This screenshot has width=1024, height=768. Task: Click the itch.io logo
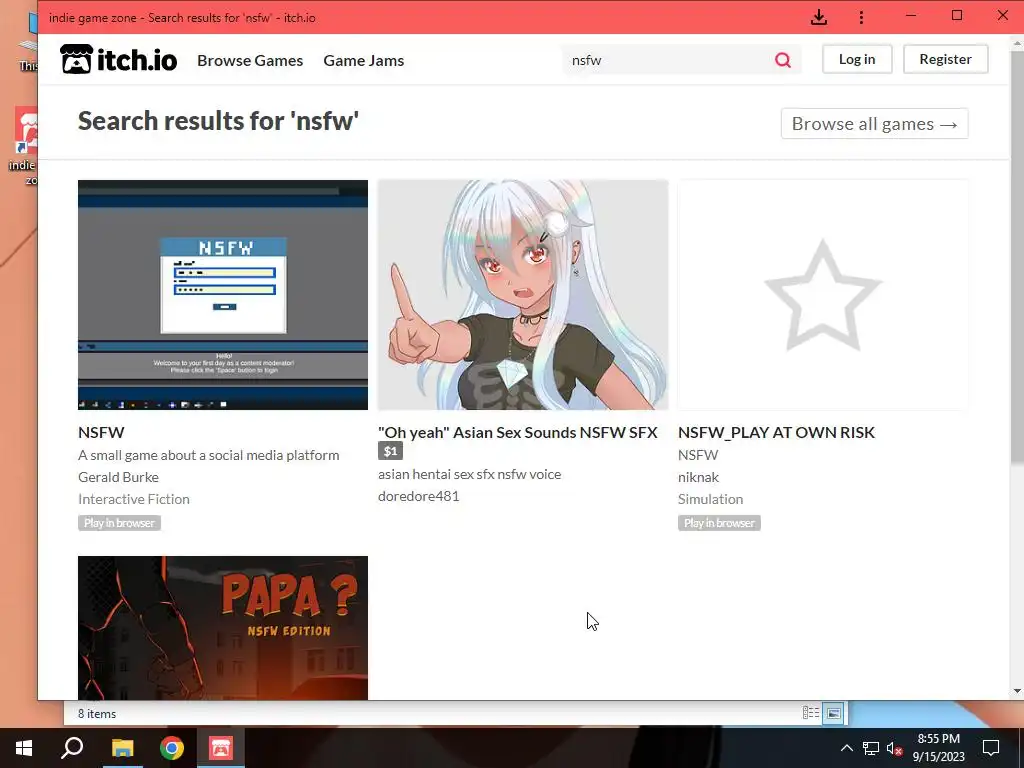118,59
